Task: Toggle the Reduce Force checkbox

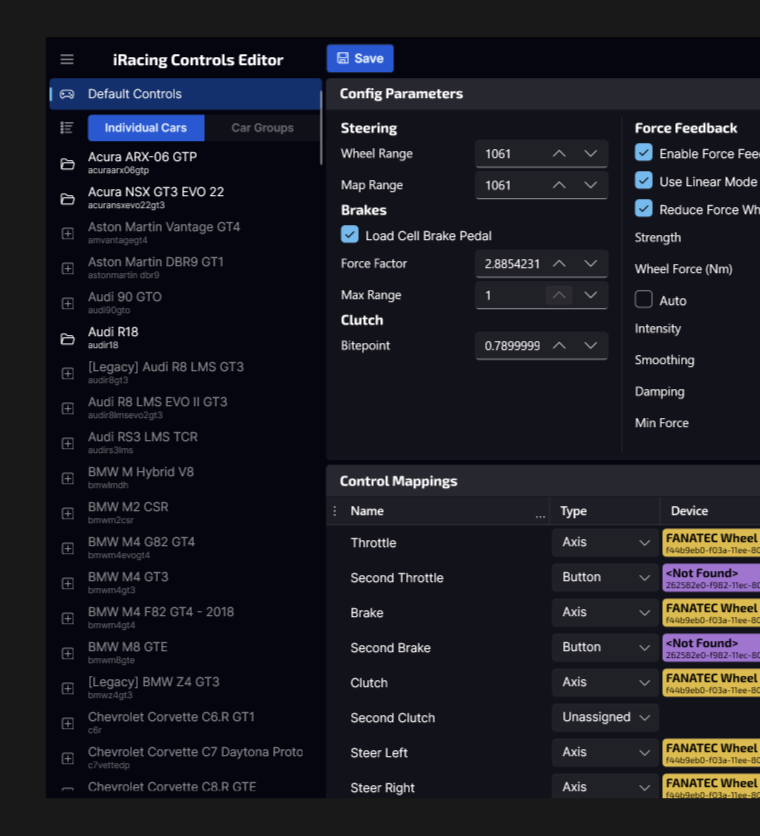Action: coord(644,208)
